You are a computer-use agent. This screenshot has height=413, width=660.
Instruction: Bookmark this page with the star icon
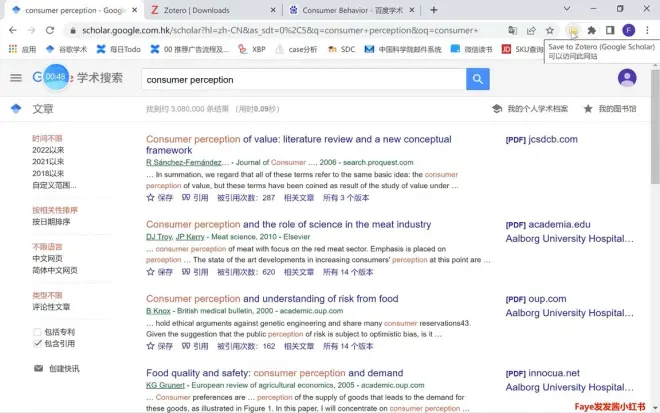pyautogui.click(x=550, y=30)
